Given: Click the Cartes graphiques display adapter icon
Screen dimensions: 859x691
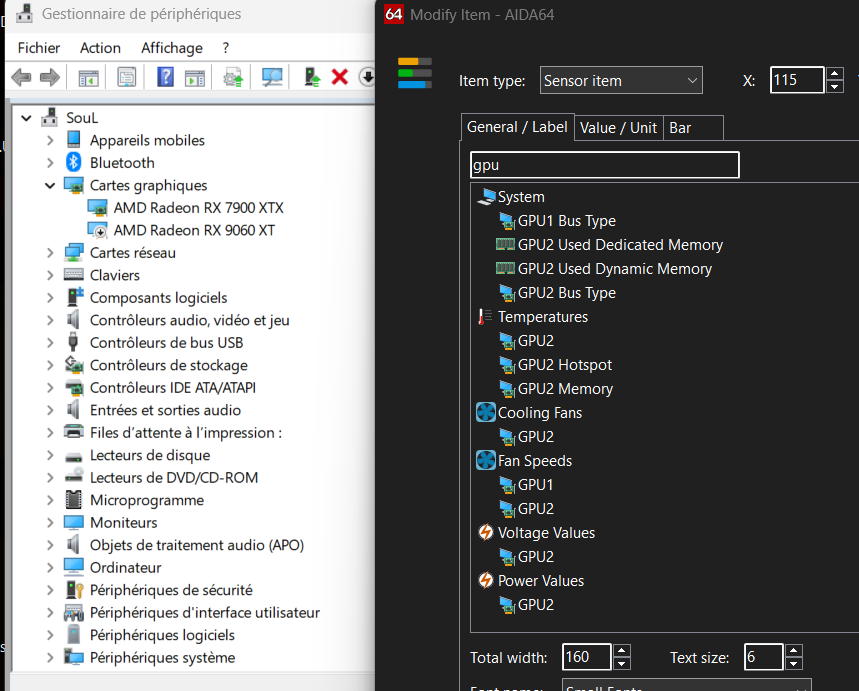Looking at the screenshot, I should [x=73, y=185].
